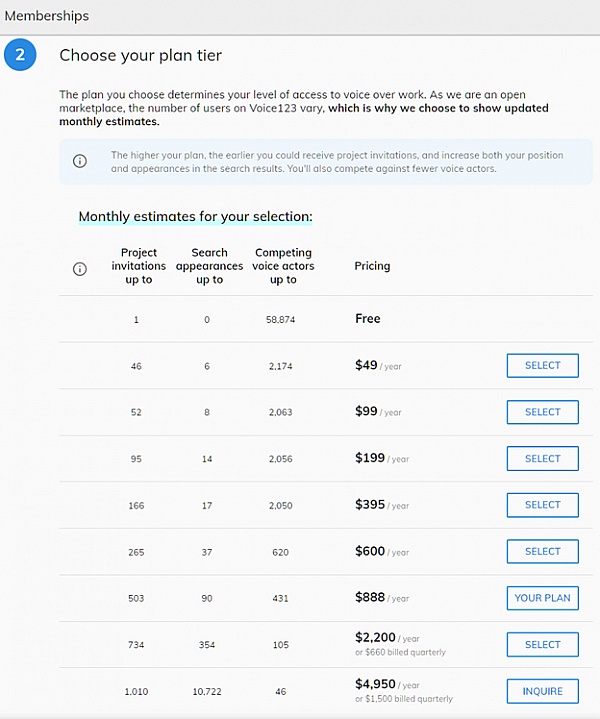Image resolution: width=600 pixels, height=719 pixels.
Task: Select the $49 per year plan
Action: (542, 365)
